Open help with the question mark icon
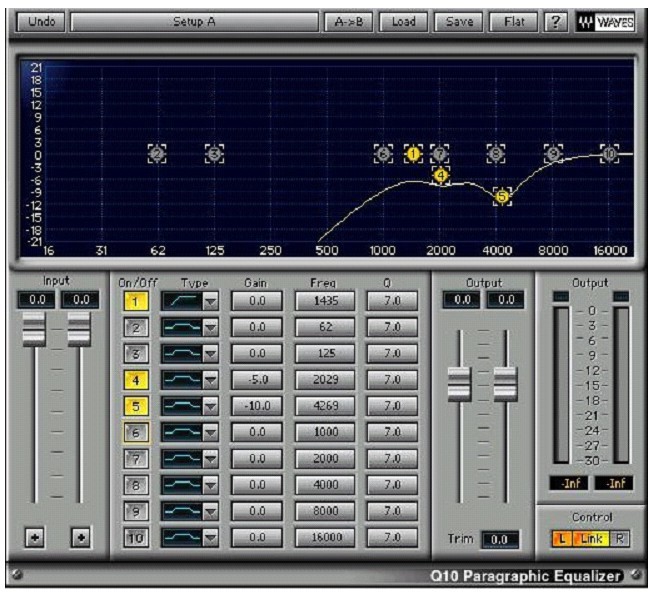The width and height of the screenshot is (650, 594). (557, 22)
